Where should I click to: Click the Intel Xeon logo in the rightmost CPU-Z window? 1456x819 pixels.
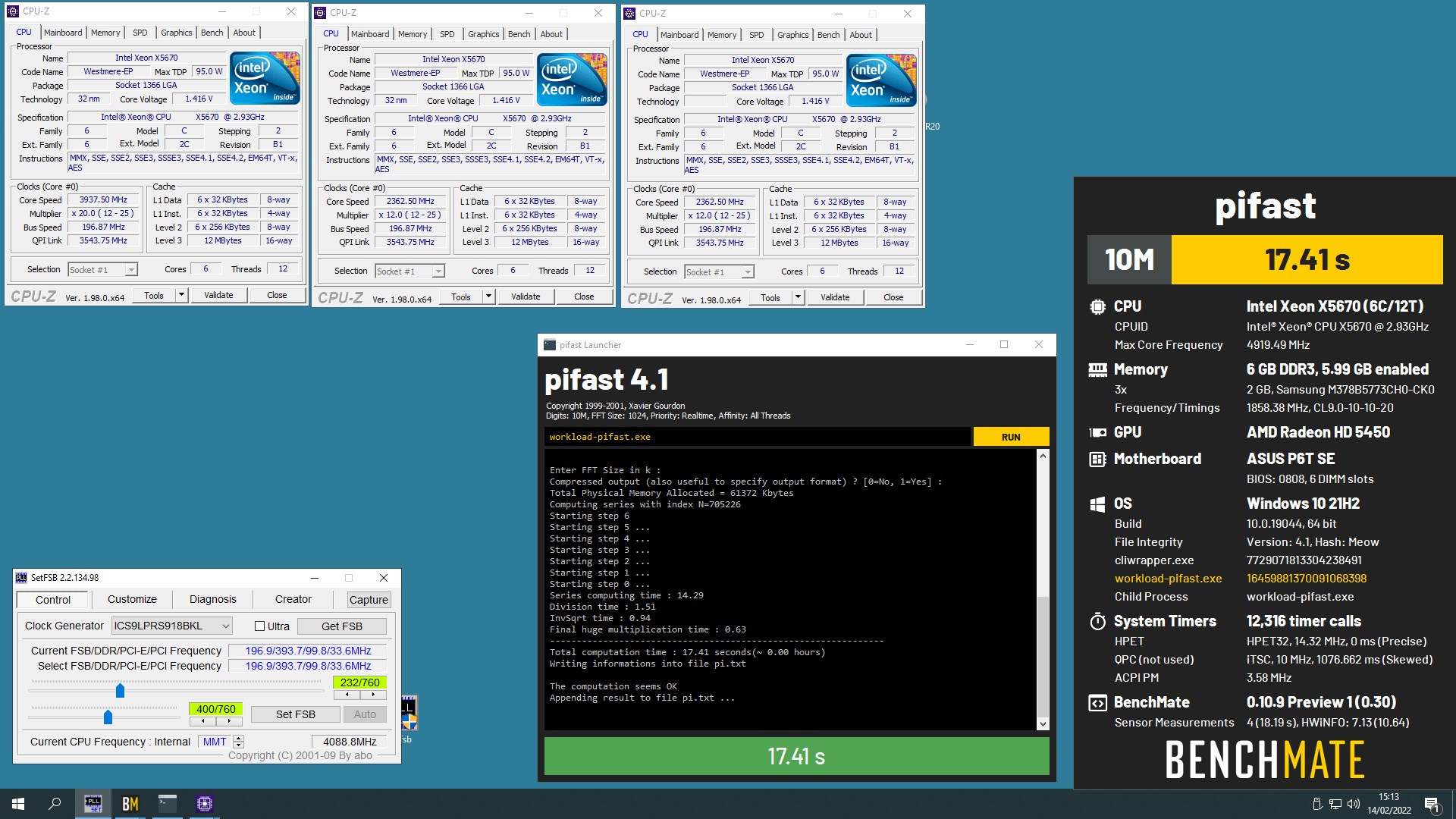(881, 80)
